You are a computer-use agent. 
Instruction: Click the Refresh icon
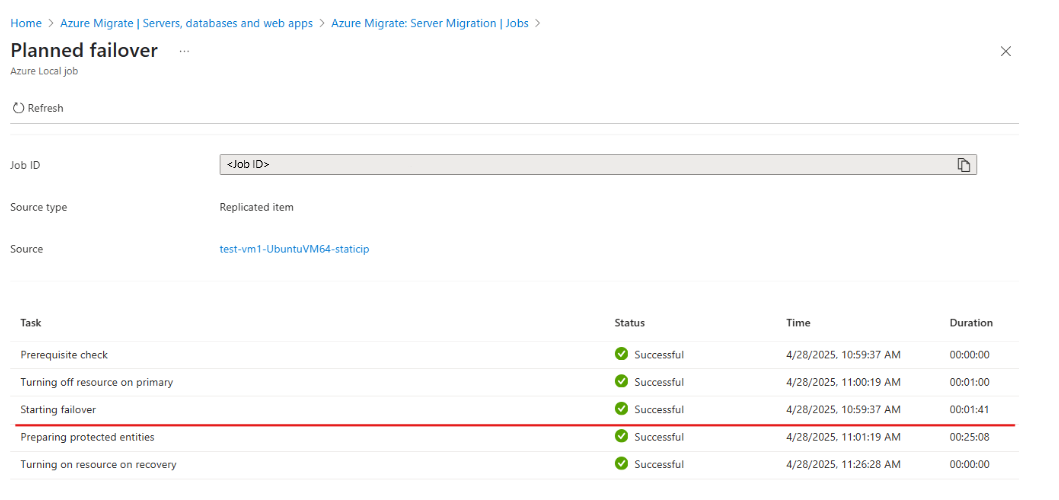(x=18, y=108)
